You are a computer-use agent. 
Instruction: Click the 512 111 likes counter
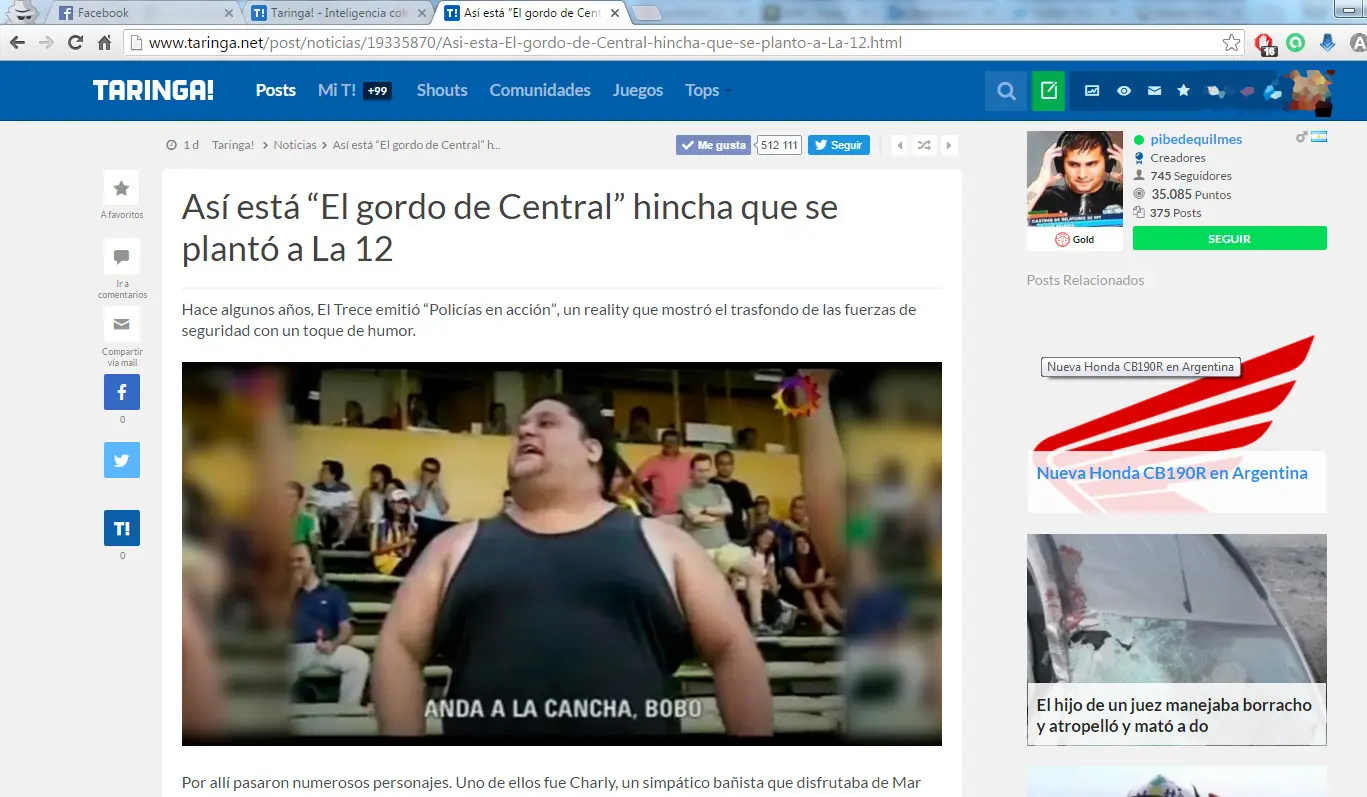point(780,145)
